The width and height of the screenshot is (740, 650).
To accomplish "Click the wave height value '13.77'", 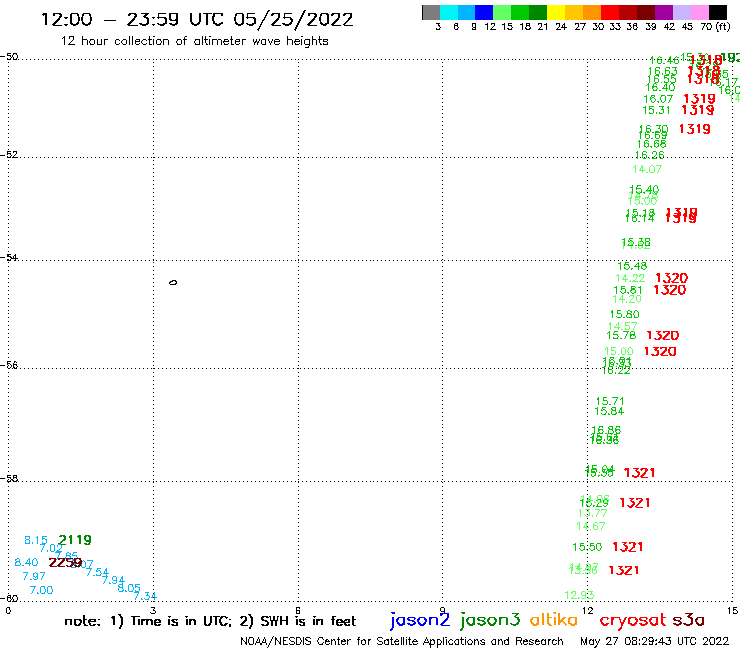I will [x=593, y=513].
